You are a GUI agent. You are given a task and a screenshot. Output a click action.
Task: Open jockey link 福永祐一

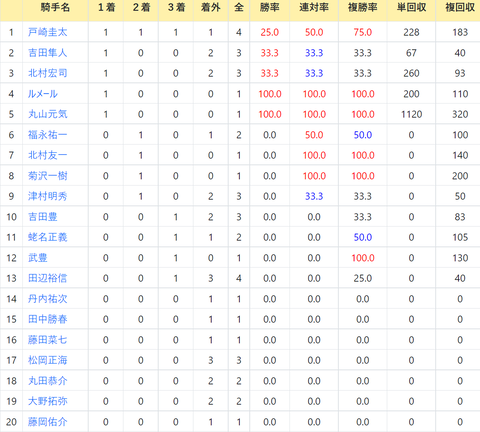(48, 135)
